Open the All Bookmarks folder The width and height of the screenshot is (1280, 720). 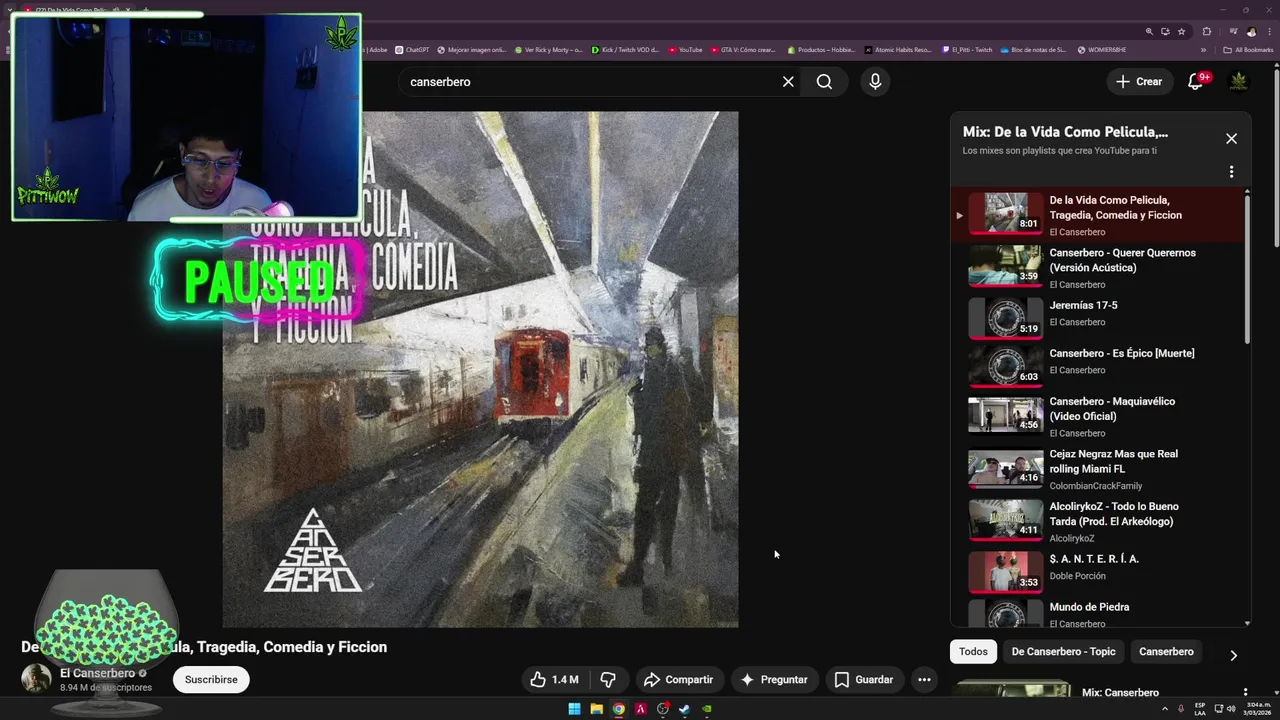(1248, 50)
